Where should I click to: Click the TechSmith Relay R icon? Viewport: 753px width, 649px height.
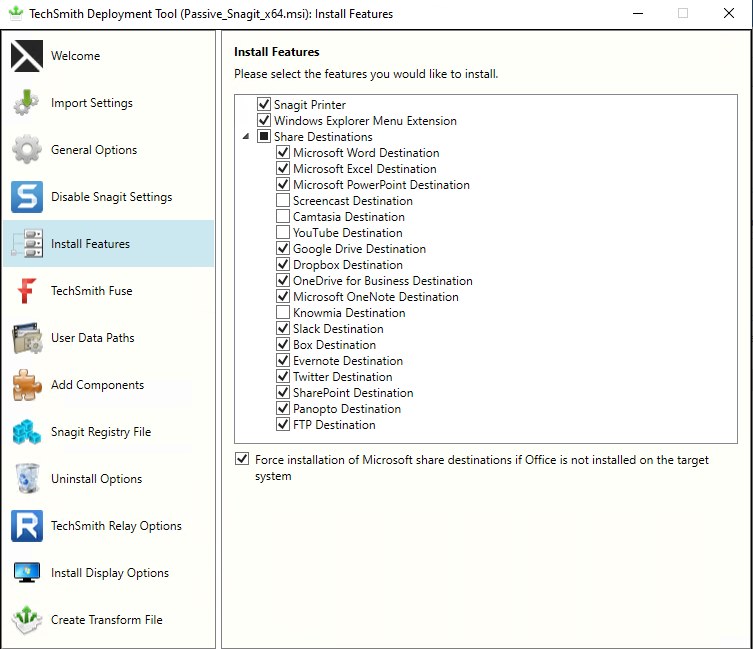26,526
